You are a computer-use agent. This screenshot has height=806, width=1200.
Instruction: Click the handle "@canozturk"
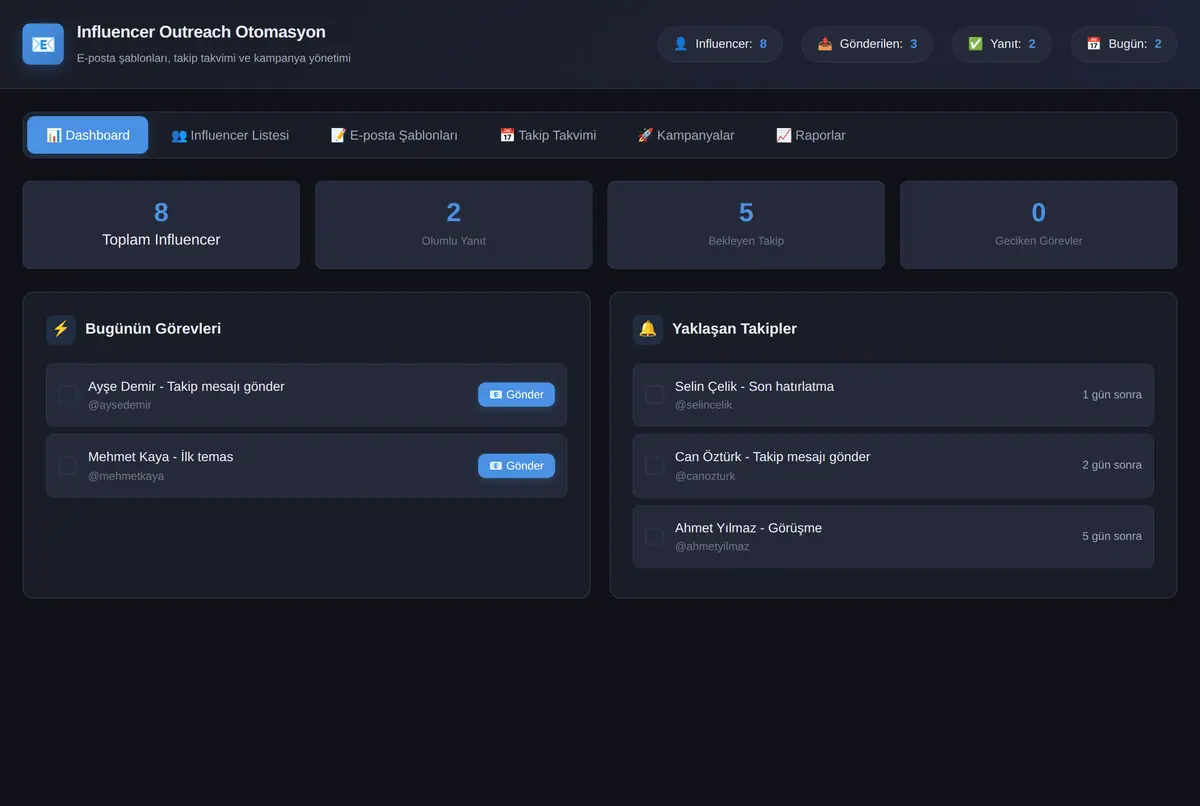pos(705,476)
